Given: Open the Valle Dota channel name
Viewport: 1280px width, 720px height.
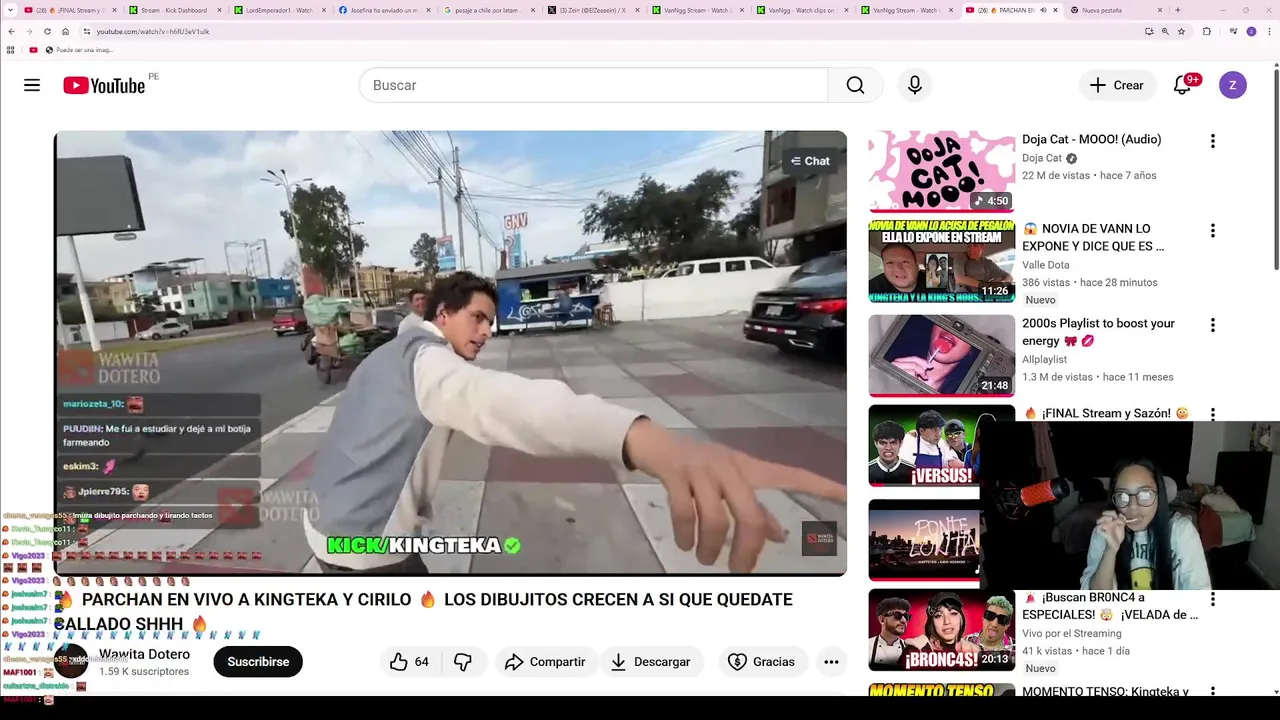Looking at the screenshot, I should 1045,265.
